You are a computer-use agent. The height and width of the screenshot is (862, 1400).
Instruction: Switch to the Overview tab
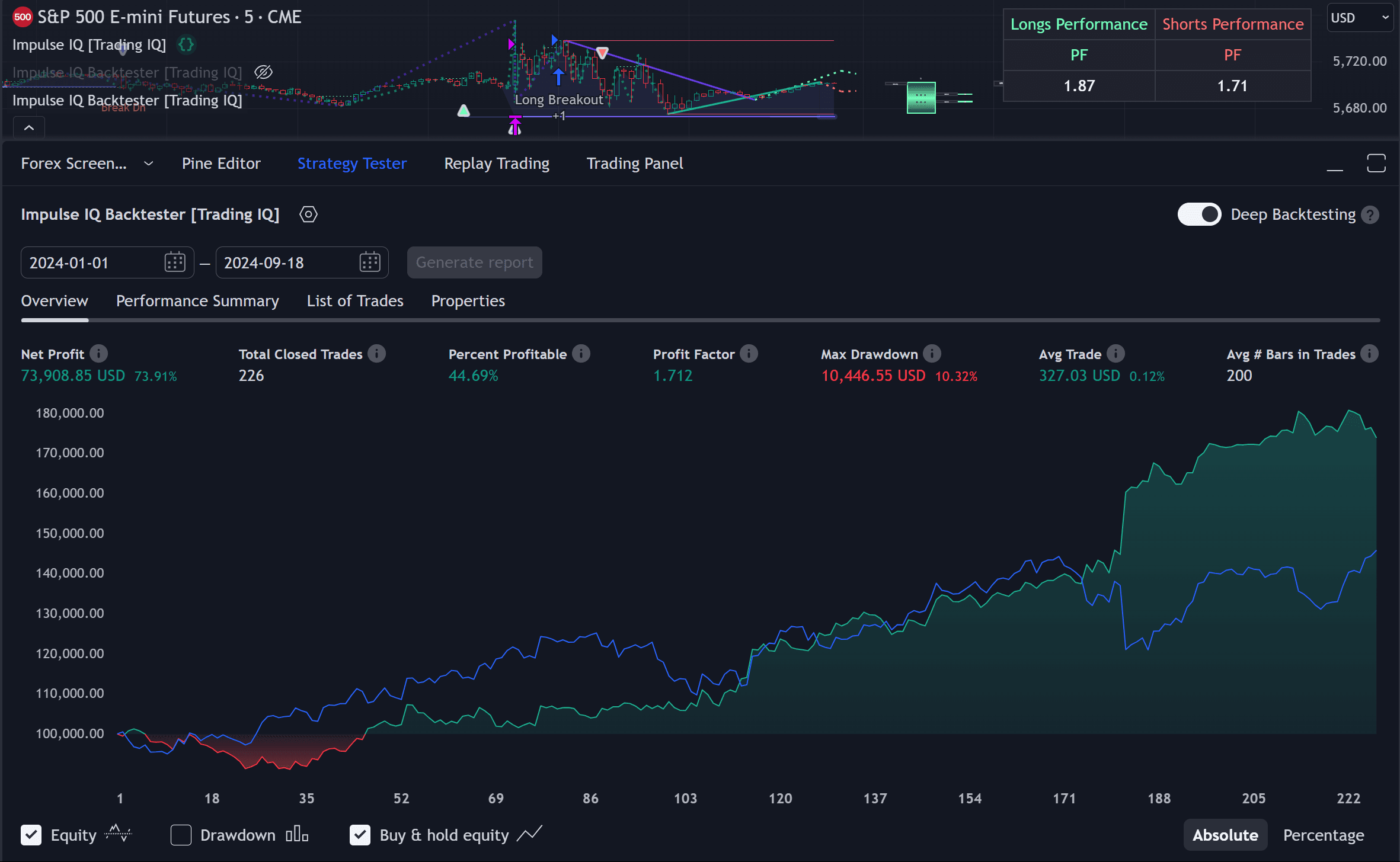pos(55,301)
